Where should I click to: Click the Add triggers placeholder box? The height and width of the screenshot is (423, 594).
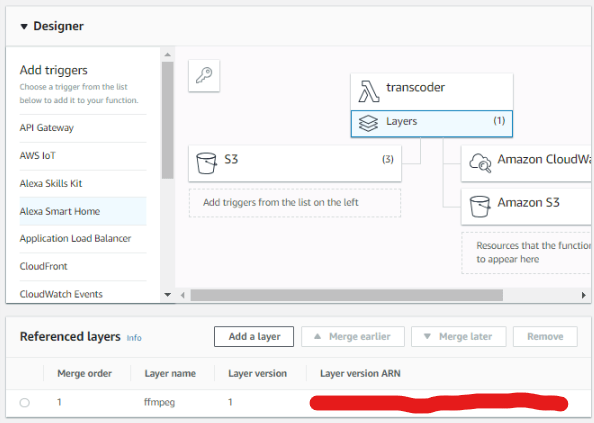(x=295, y=203)
